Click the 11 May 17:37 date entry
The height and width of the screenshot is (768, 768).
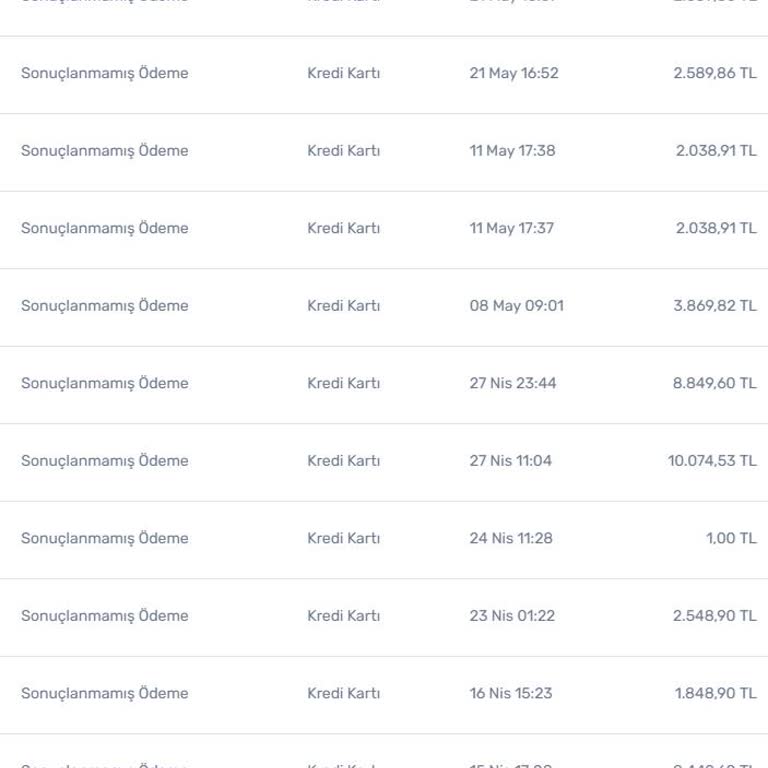(511, 228)
